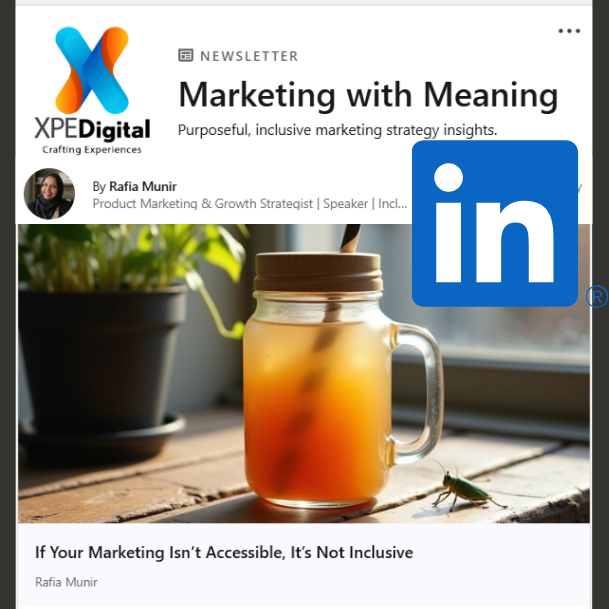
Task: Click the XPE Digital X-shaped logo
Action: [92, 70]
